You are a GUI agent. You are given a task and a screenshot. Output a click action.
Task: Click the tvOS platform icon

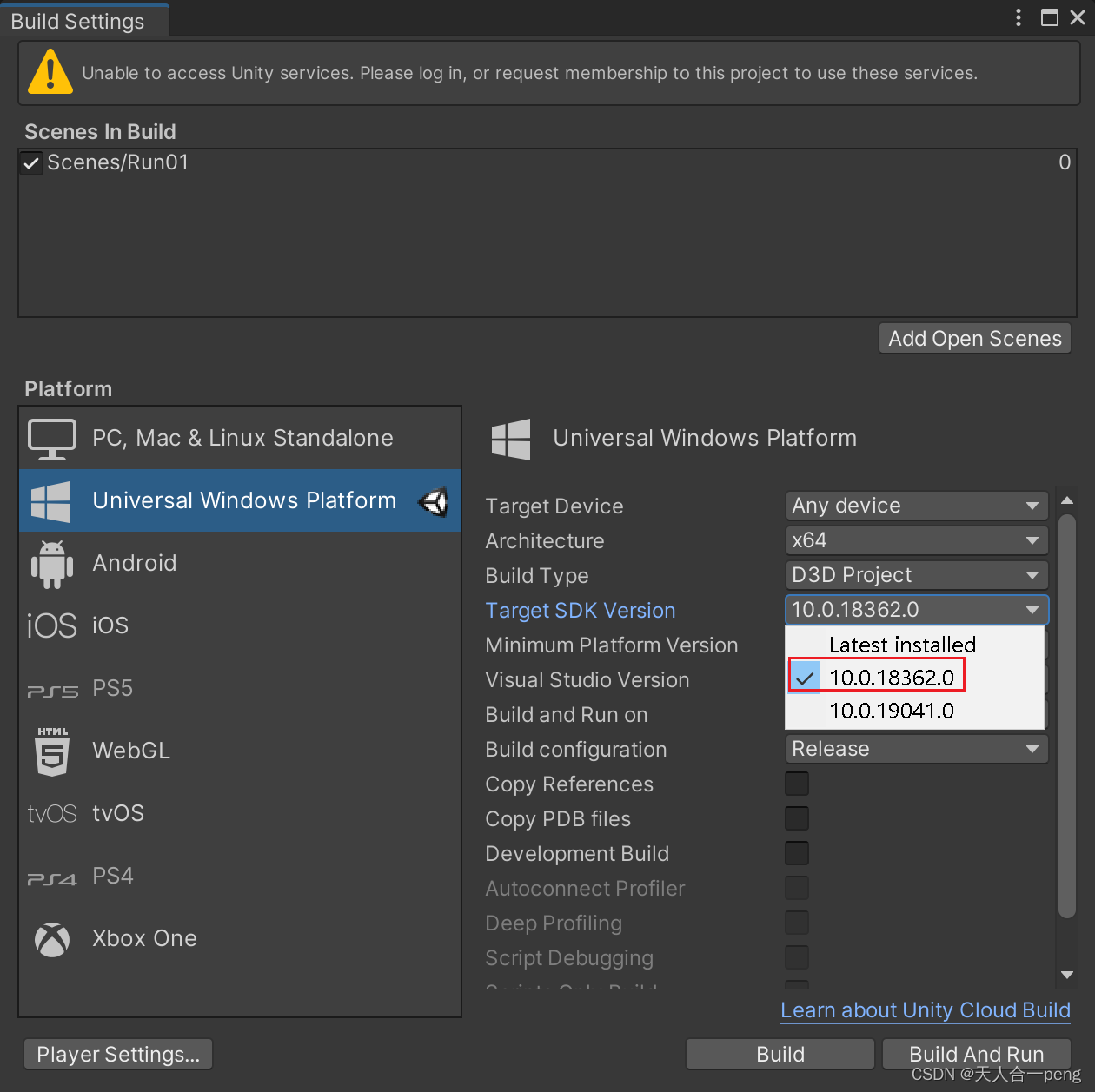point(51,813)
